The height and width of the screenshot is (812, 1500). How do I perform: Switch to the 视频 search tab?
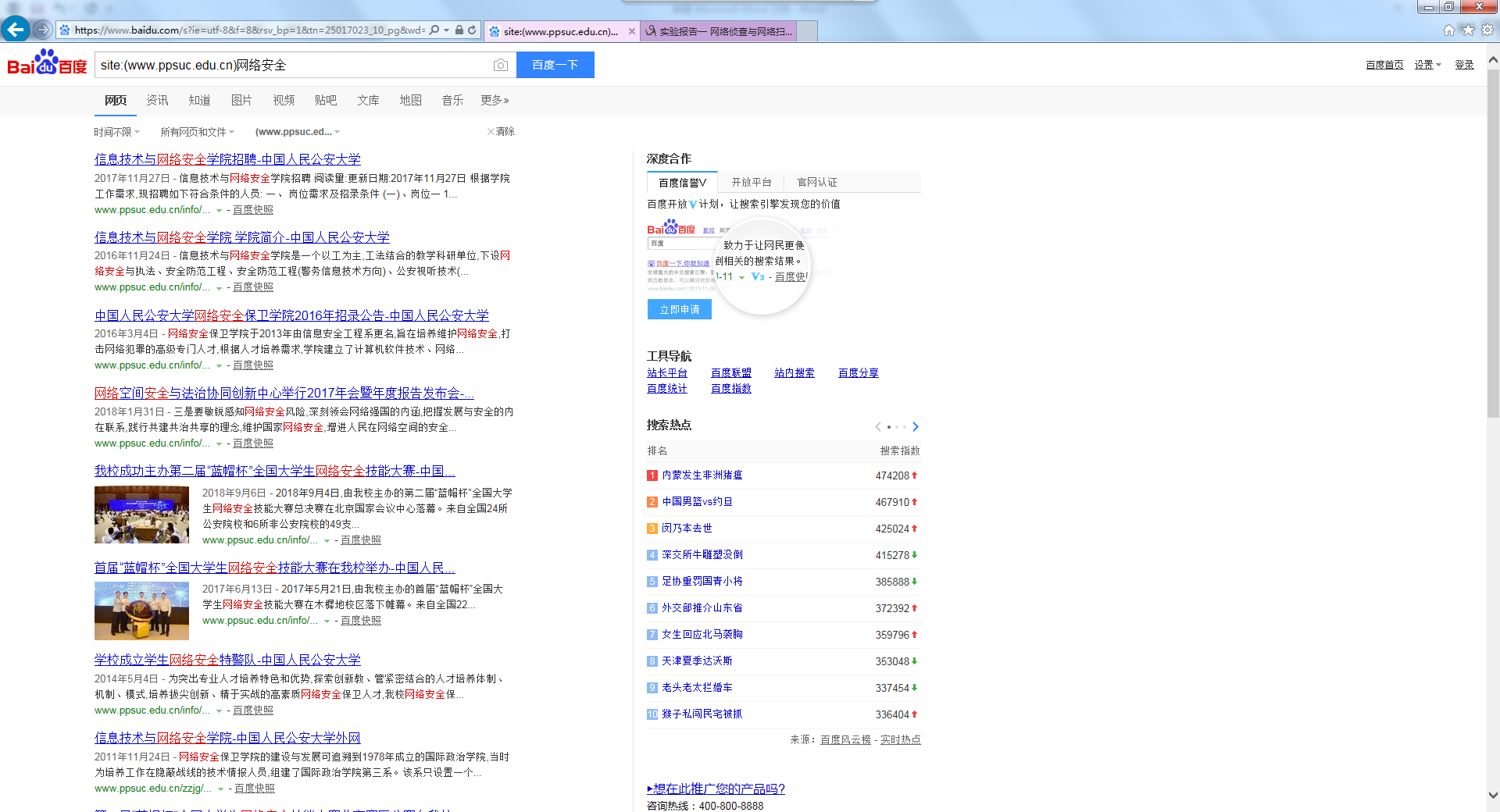[284, 100]
